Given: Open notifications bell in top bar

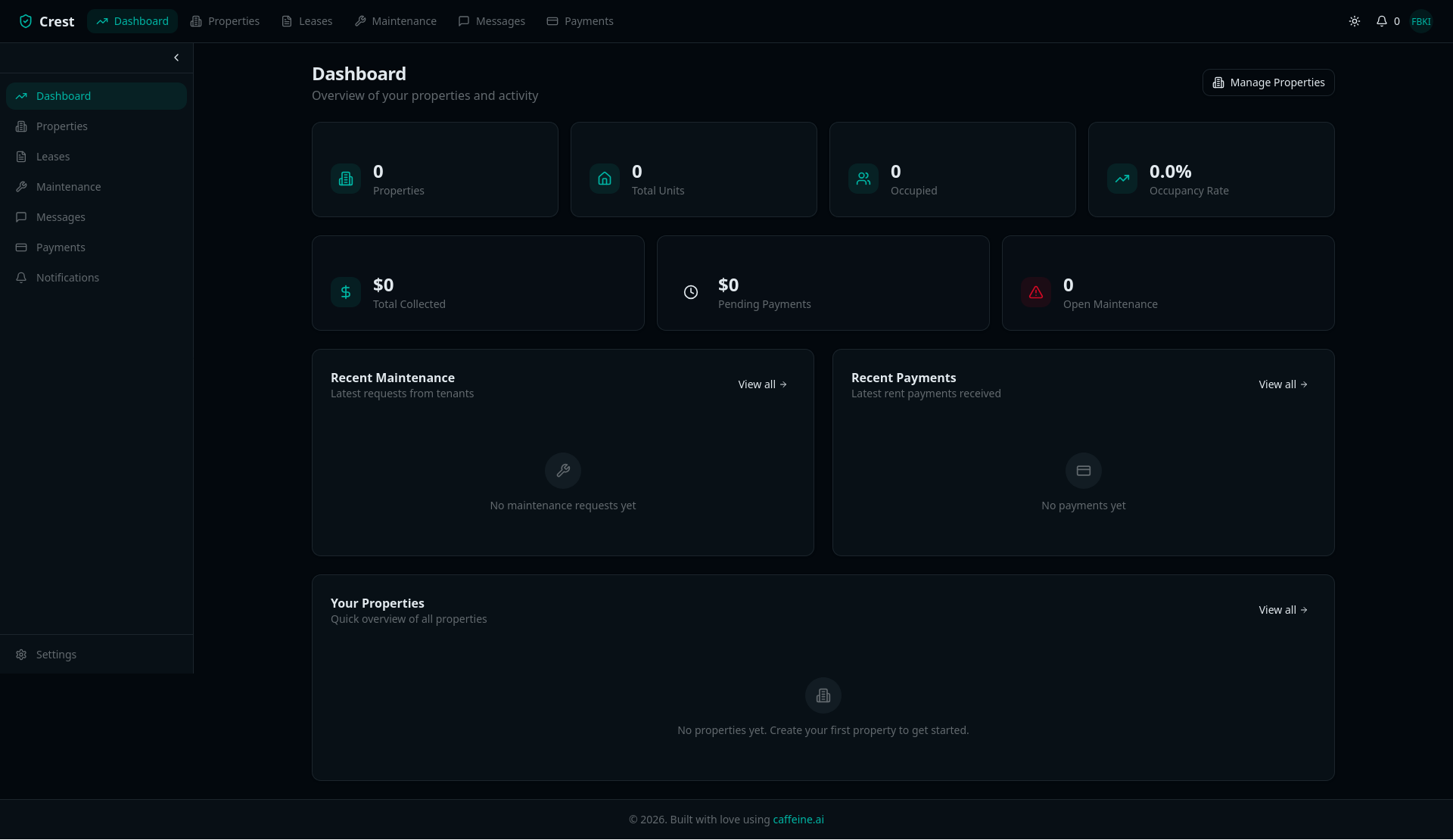Looking at the screenshot, I should pyautogui.click(x=1382, y=21).
